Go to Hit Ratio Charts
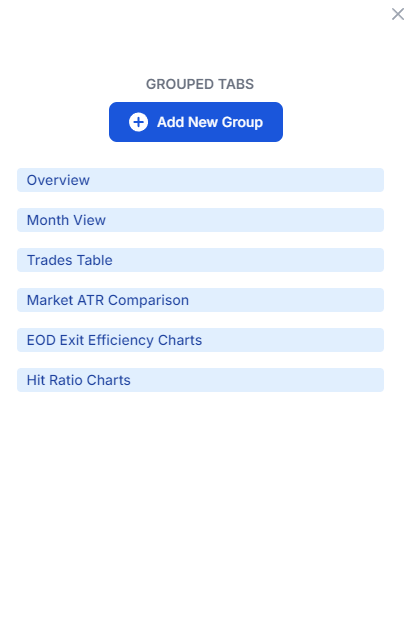This screenshot has width=418, height=642. (200, 380)
